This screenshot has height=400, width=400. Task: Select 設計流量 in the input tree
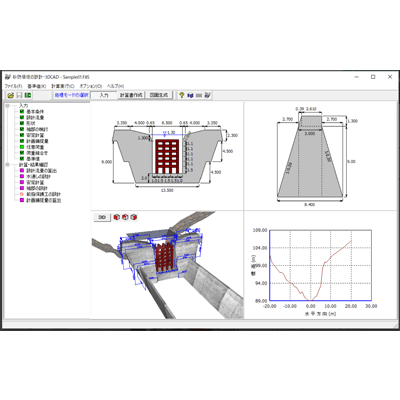35,118
